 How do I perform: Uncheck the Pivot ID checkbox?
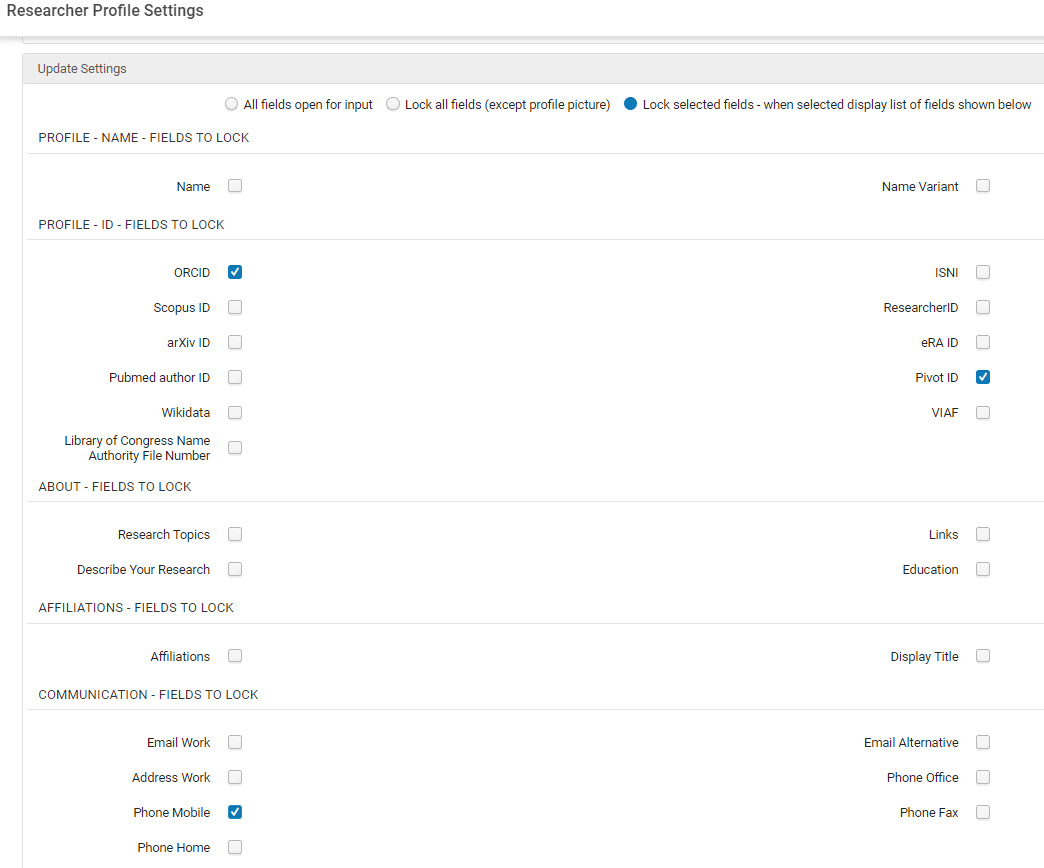click(x=983, y=377)
